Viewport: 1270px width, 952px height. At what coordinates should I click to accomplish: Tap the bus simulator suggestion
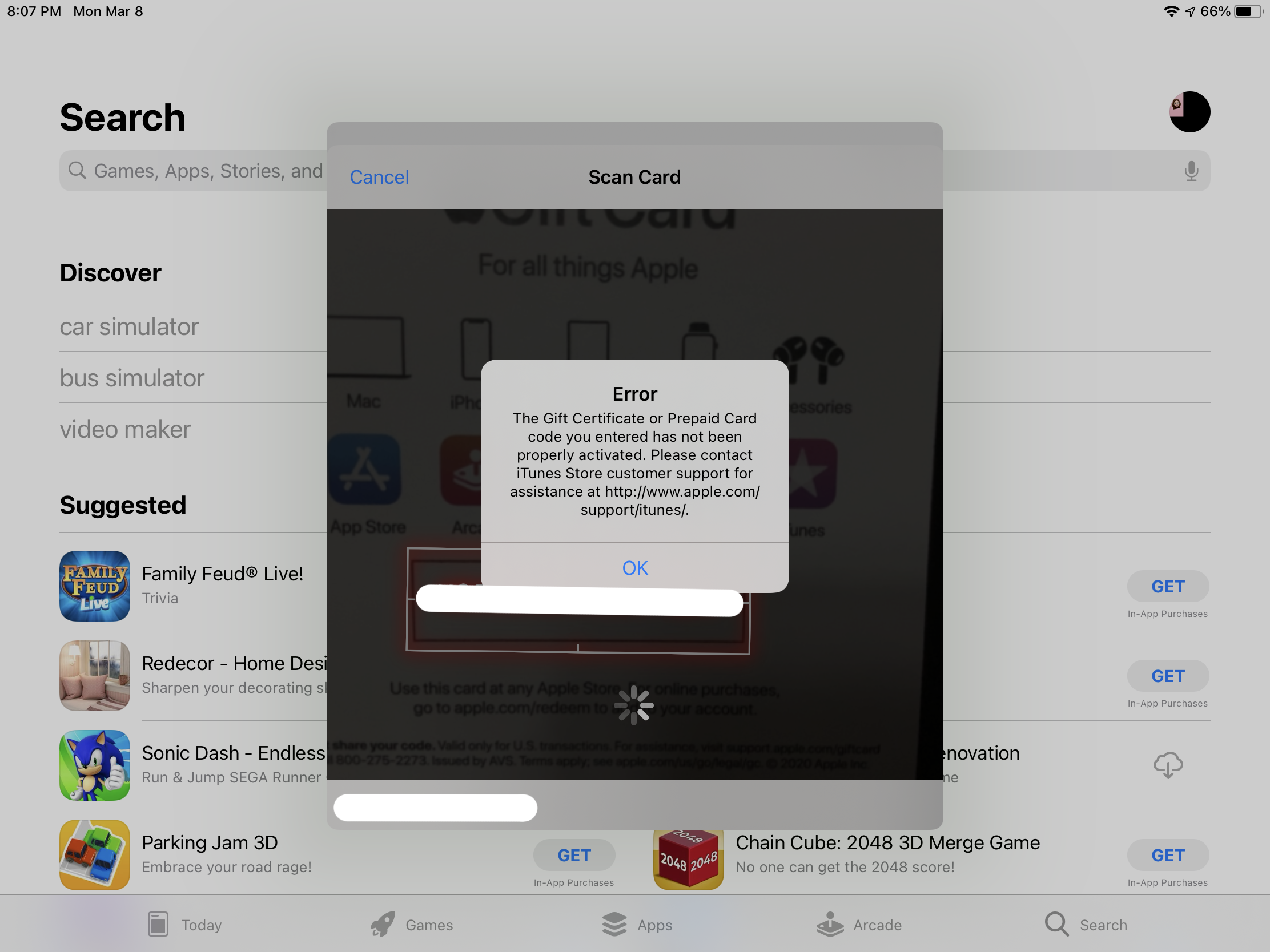tap(132, 378)
